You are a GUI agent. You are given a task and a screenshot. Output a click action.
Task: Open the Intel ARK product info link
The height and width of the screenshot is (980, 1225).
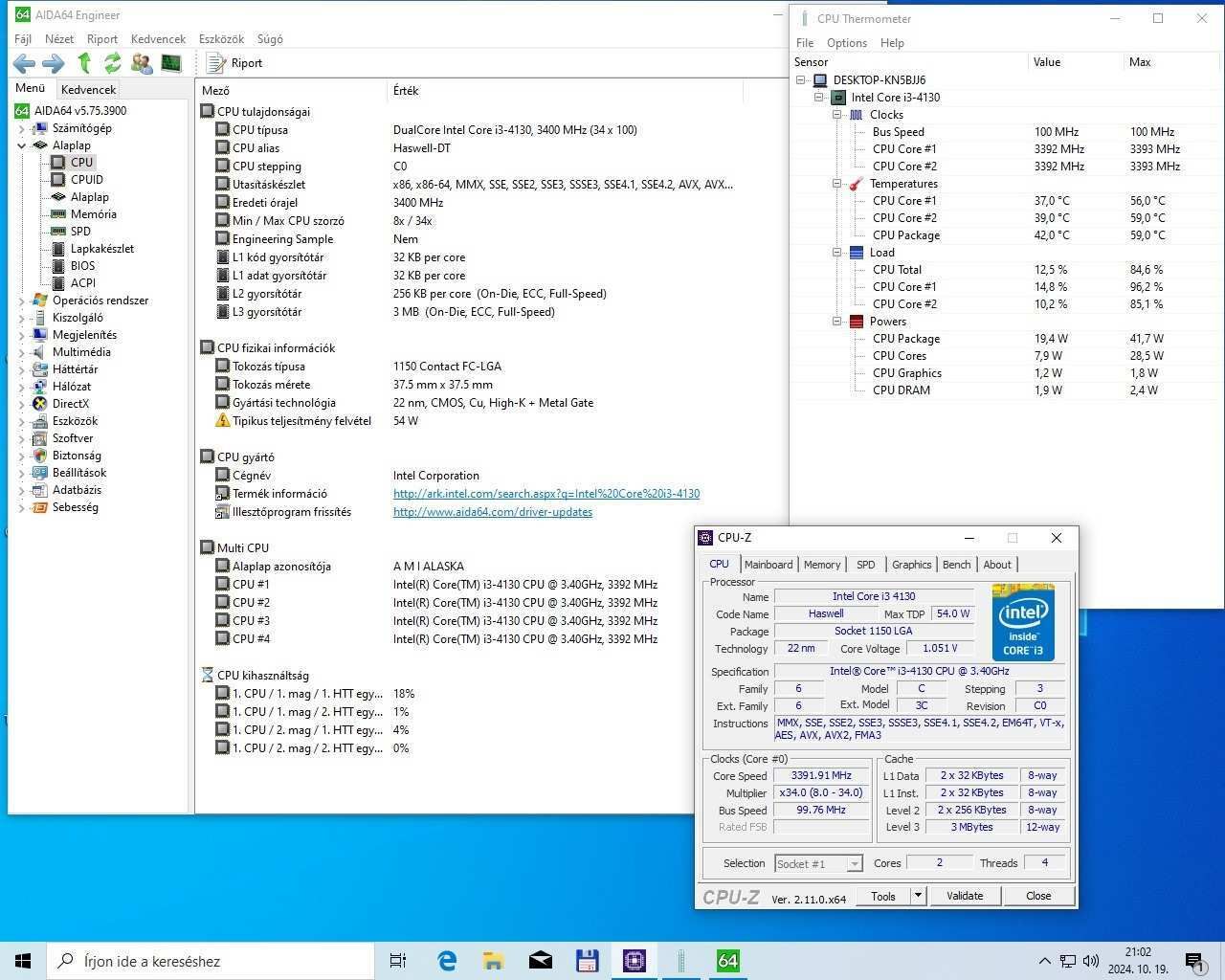546,494
